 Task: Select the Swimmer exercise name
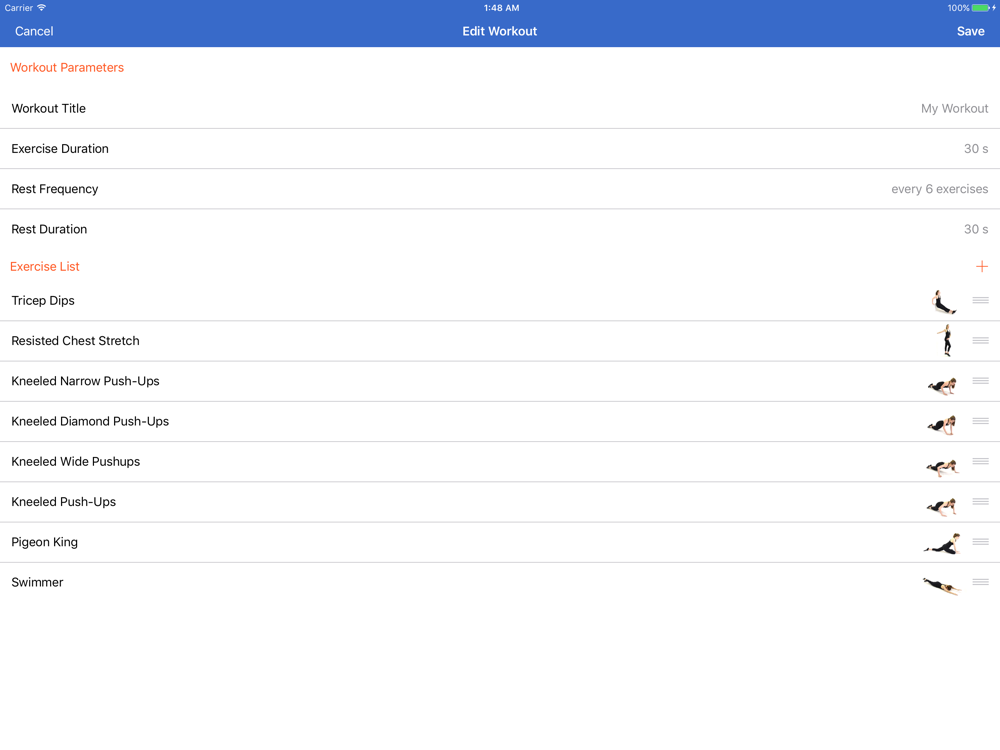click(37, 582)
